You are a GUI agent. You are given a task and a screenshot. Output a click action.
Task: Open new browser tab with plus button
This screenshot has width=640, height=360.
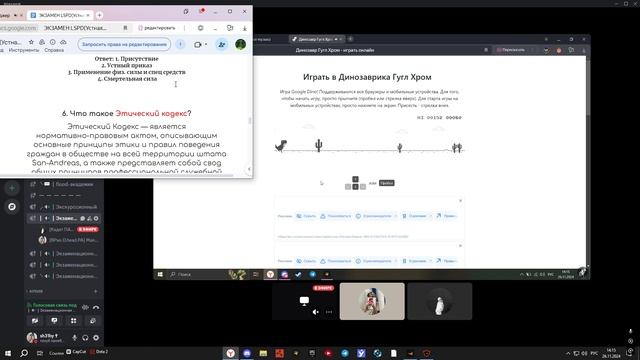click(99, 15)
